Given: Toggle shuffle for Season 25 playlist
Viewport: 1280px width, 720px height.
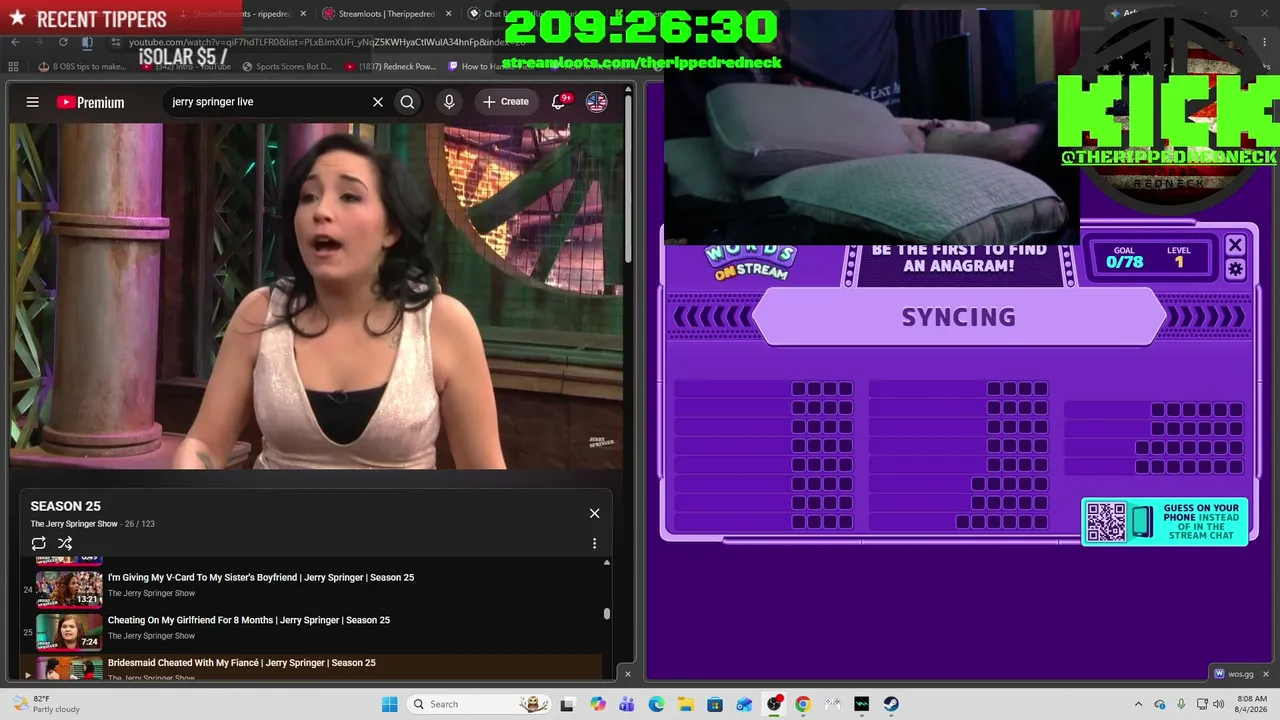Looking at the screenshot, I should 65,543.
